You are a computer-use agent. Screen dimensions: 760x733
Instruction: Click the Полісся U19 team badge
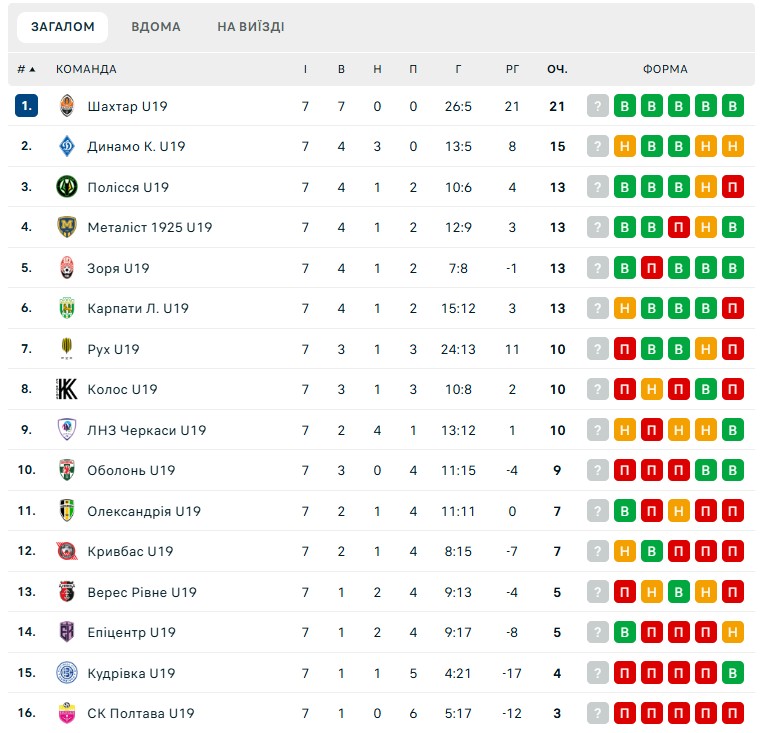click(x=67, y=187)
